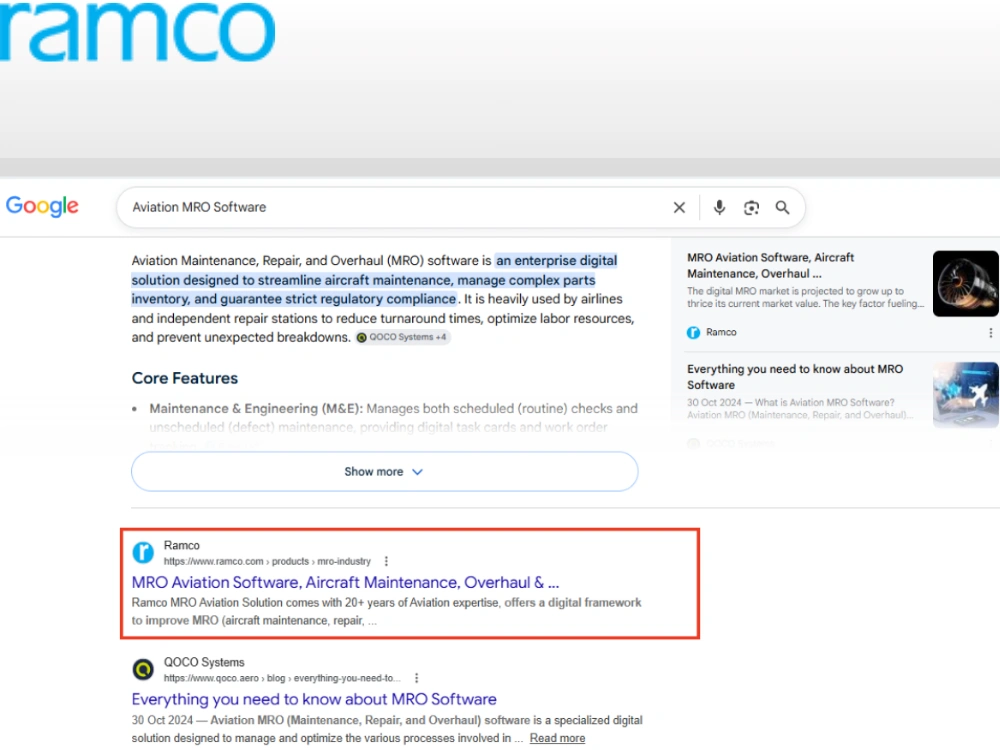Image resolution: width=1000 pixels, height=750 pixels.
Task: Click Ramco favicon in search result
Action: (143, 552)
